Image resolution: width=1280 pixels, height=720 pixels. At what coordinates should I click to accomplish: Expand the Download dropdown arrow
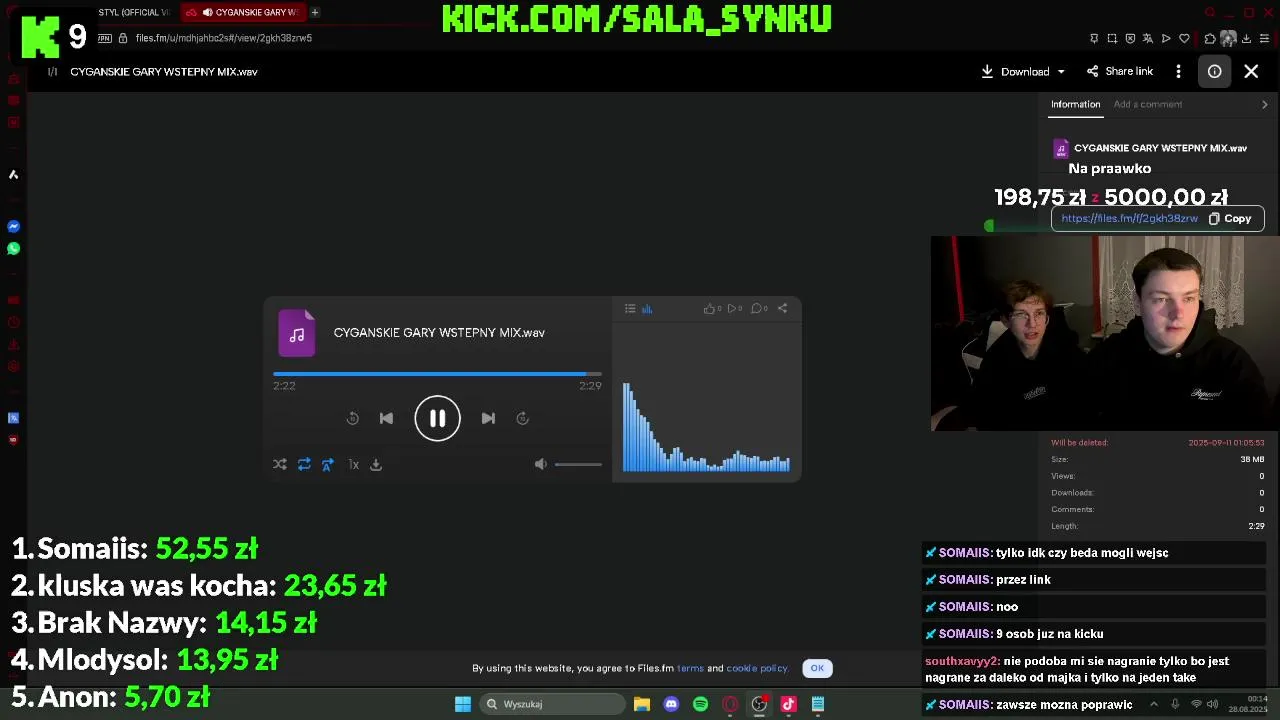click(x=1061, y=72)
